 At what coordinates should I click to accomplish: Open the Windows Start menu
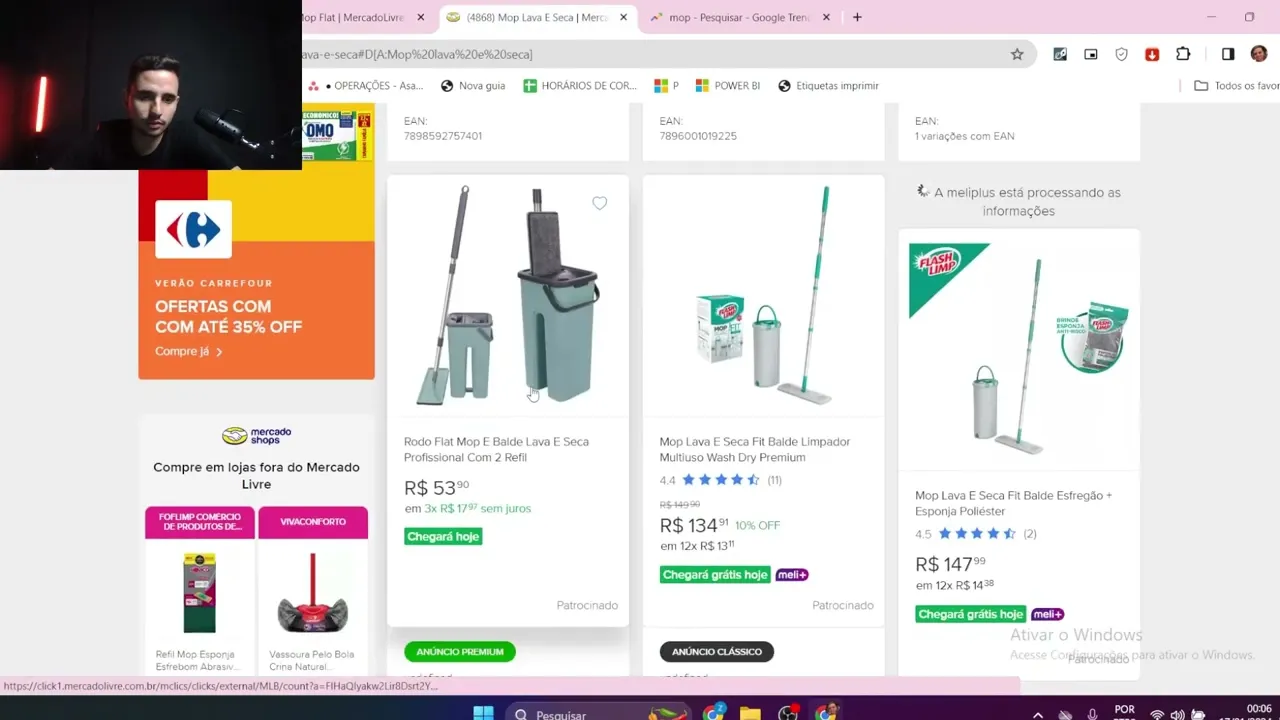click(483, 714)
